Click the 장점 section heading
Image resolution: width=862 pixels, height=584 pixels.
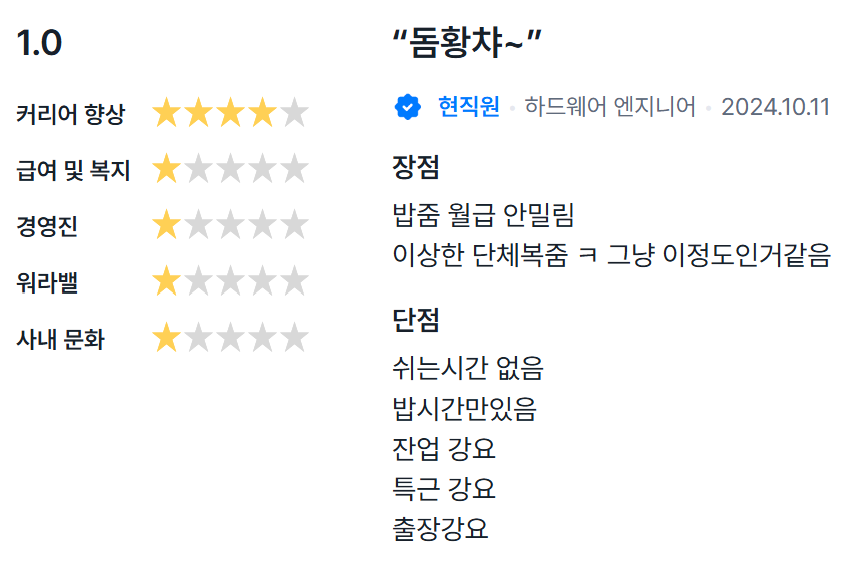tap(416, 167)
